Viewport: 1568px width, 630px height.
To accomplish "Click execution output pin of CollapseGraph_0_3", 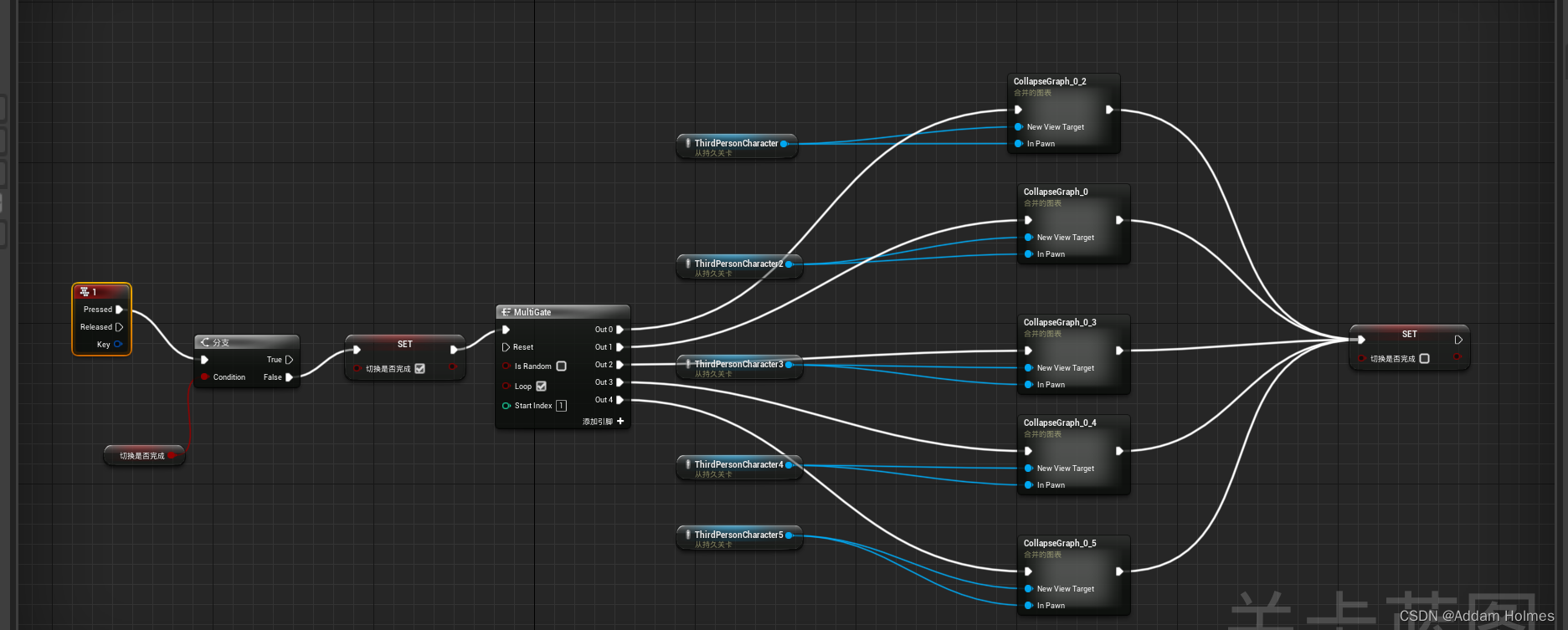I will click(x=1119, y=351).
